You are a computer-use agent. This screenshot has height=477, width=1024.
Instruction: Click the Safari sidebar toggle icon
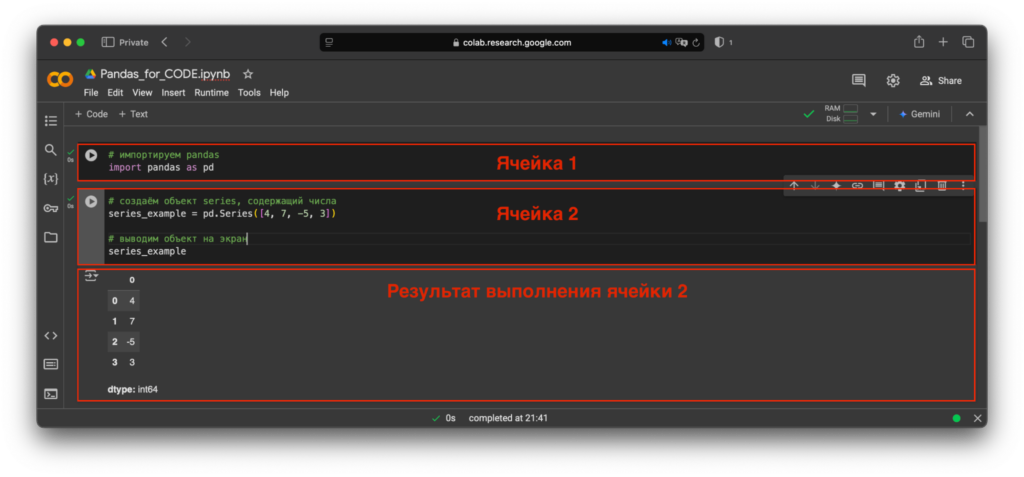click(108, 42)
